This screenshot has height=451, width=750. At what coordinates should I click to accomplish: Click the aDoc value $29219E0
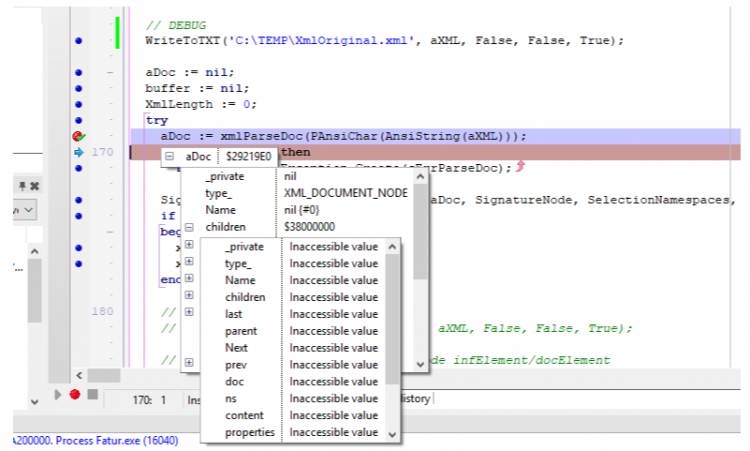point(248,156)
